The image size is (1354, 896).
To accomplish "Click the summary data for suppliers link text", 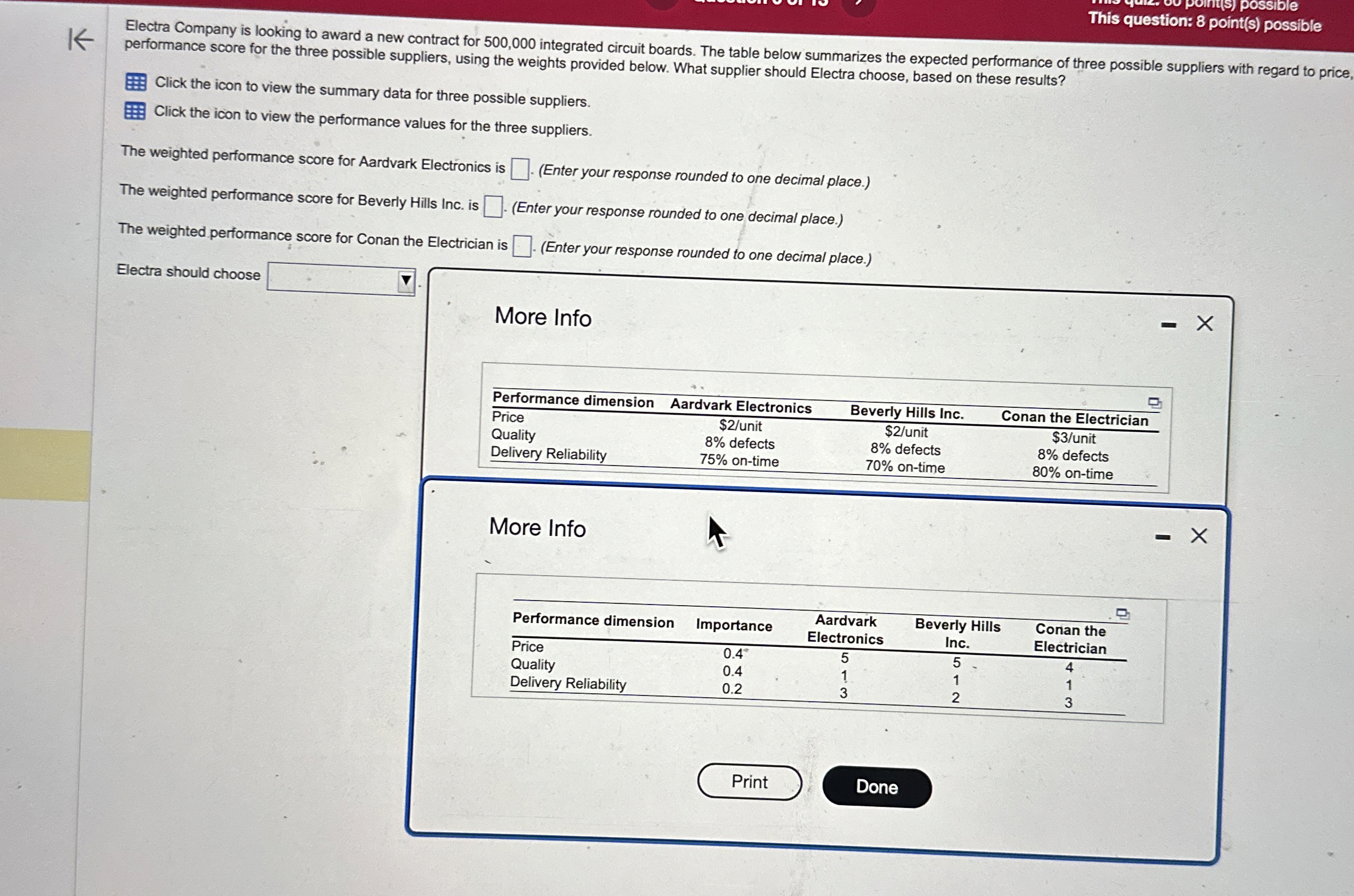I will coord(371,93).
